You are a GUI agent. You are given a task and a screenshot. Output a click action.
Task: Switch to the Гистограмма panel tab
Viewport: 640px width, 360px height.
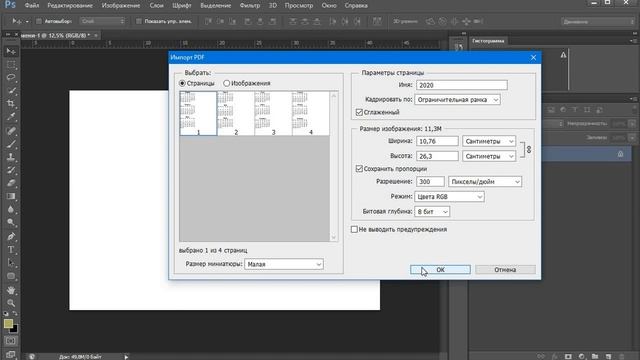(488, 41)
